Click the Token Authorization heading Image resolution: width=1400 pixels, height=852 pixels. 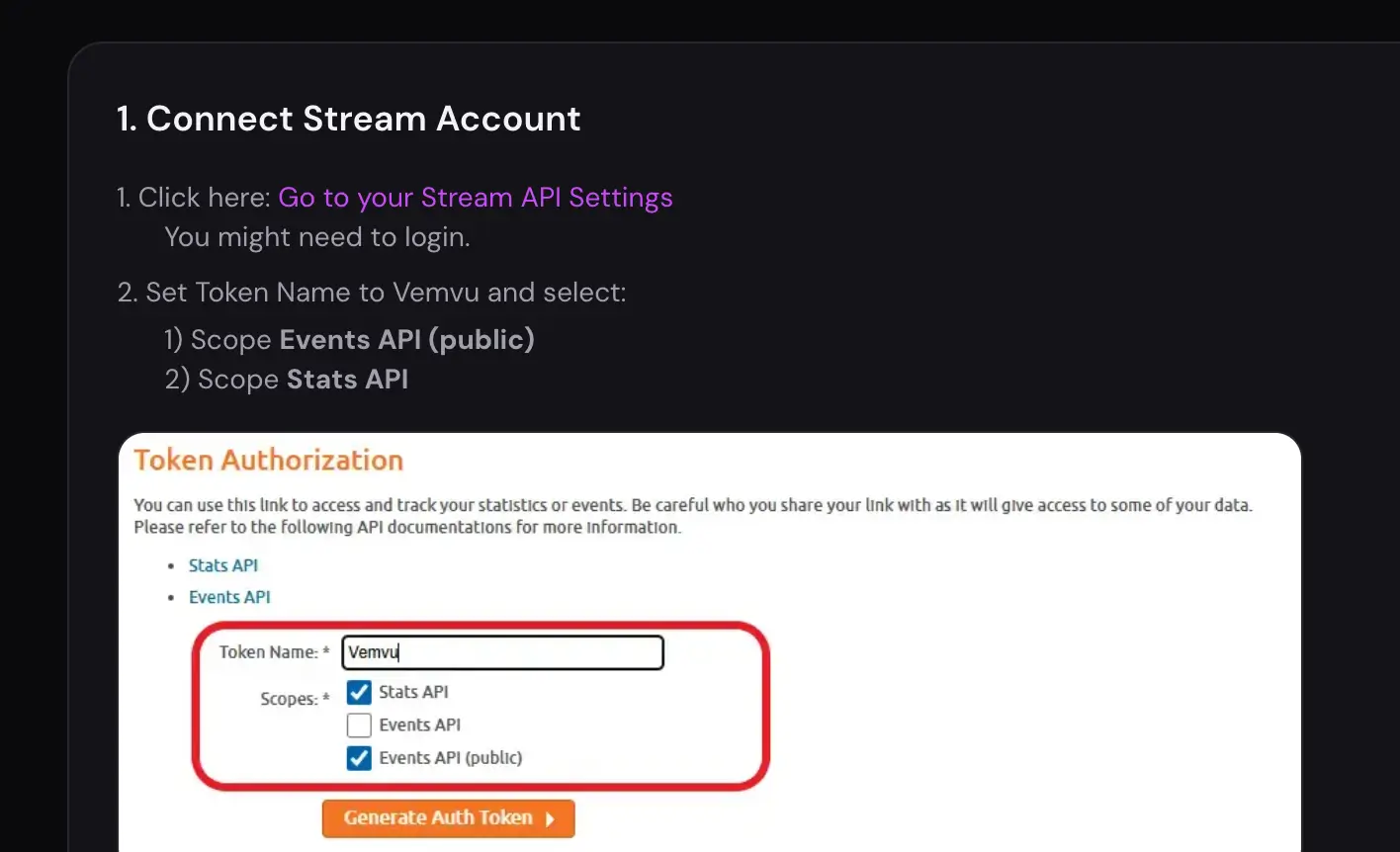coord(268,460)
